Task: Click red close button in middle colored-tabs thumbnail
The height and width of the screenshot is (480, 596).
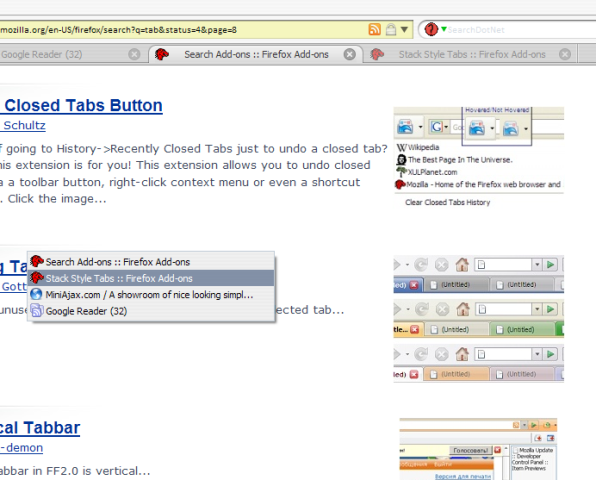Action: (x=414, y=330)
